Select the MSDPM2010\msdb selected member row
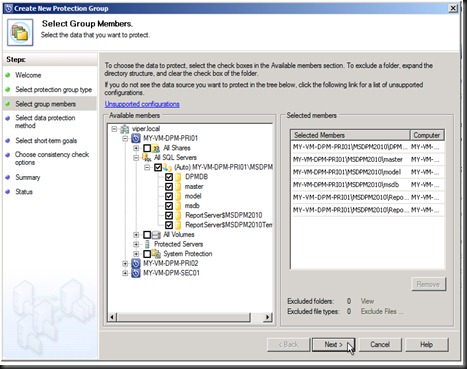Viewport: 467px width, 369px height. (367, 185)
